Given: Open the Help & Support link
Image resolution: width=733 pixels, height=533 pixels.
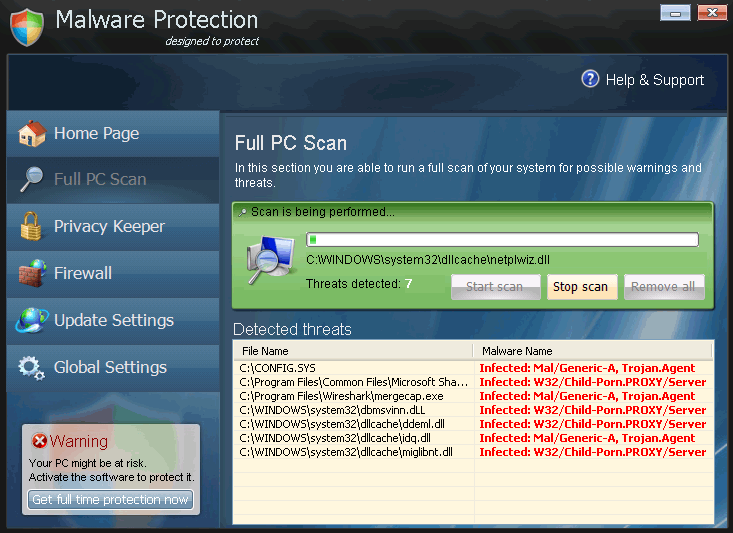Looking at the screenshot, I should pos(654,80).
